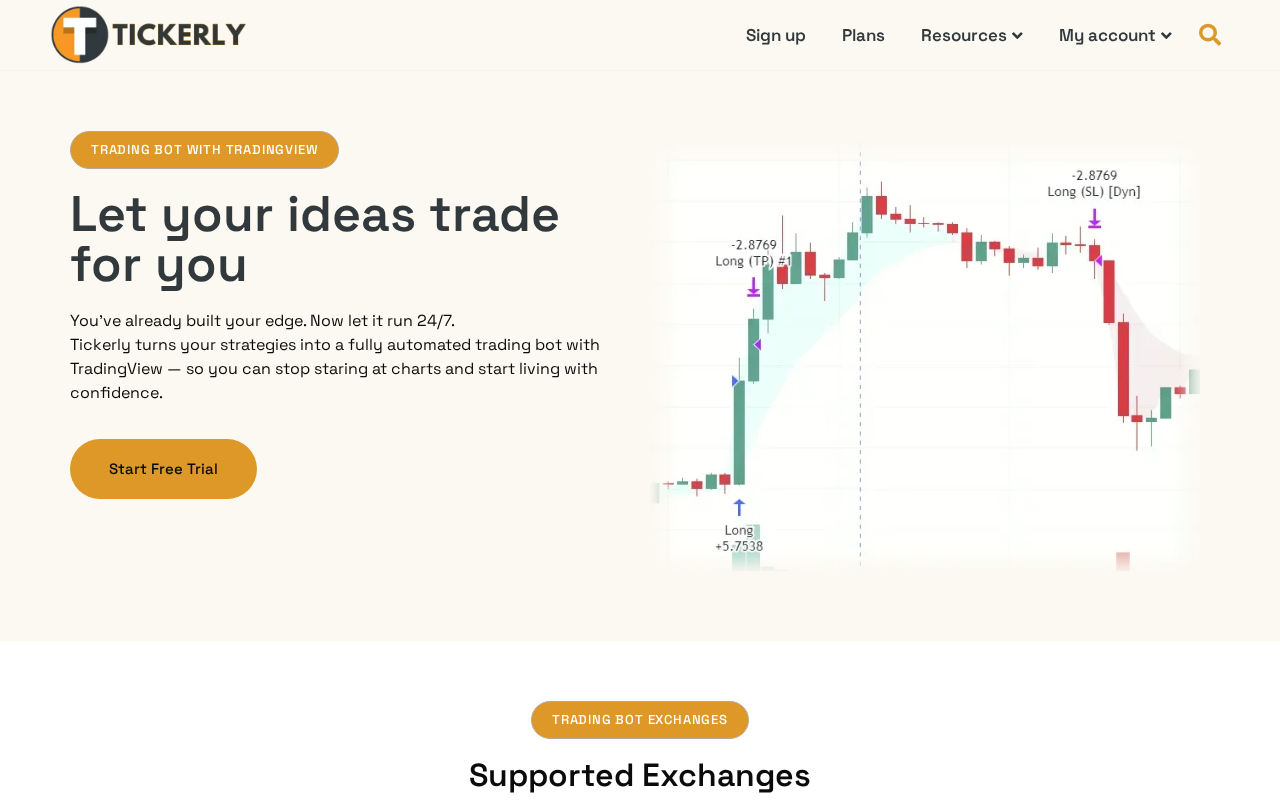Click the purple triangle near the stop-loss candle

point(1098,260)
